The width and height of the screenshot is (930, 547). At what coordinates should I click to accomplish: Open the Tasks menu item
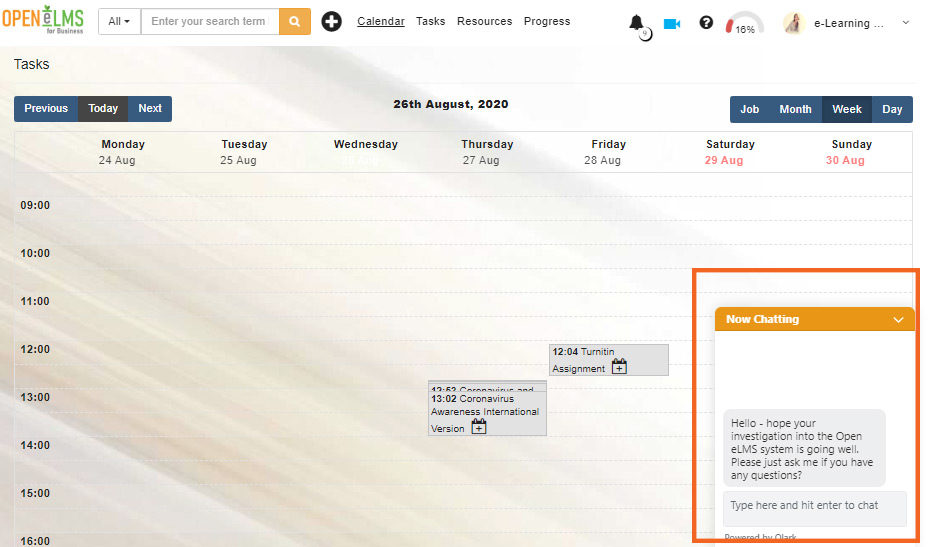431,21
